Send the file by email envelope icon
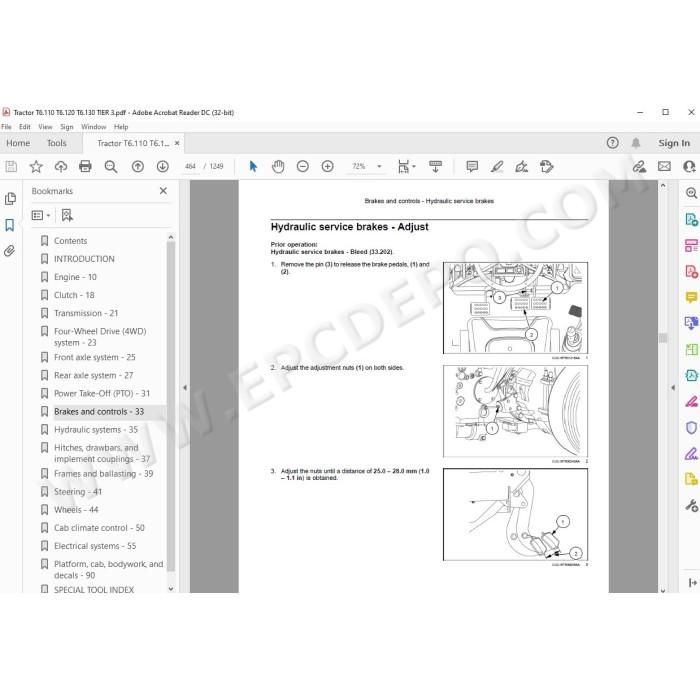This screenshot has height=700, width=700. (x=664, y=167)
